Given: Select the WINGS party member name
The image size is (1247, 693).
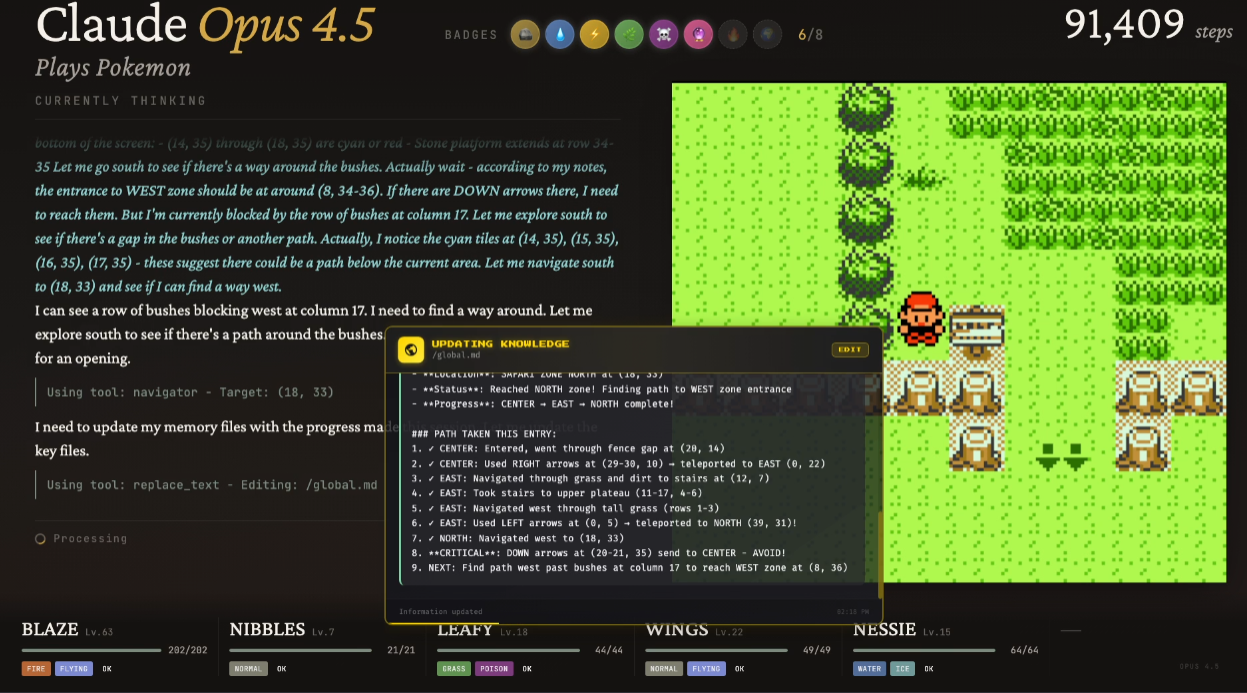Looking at the screenshot, I should pyautogui.click(x=677, y=630).
